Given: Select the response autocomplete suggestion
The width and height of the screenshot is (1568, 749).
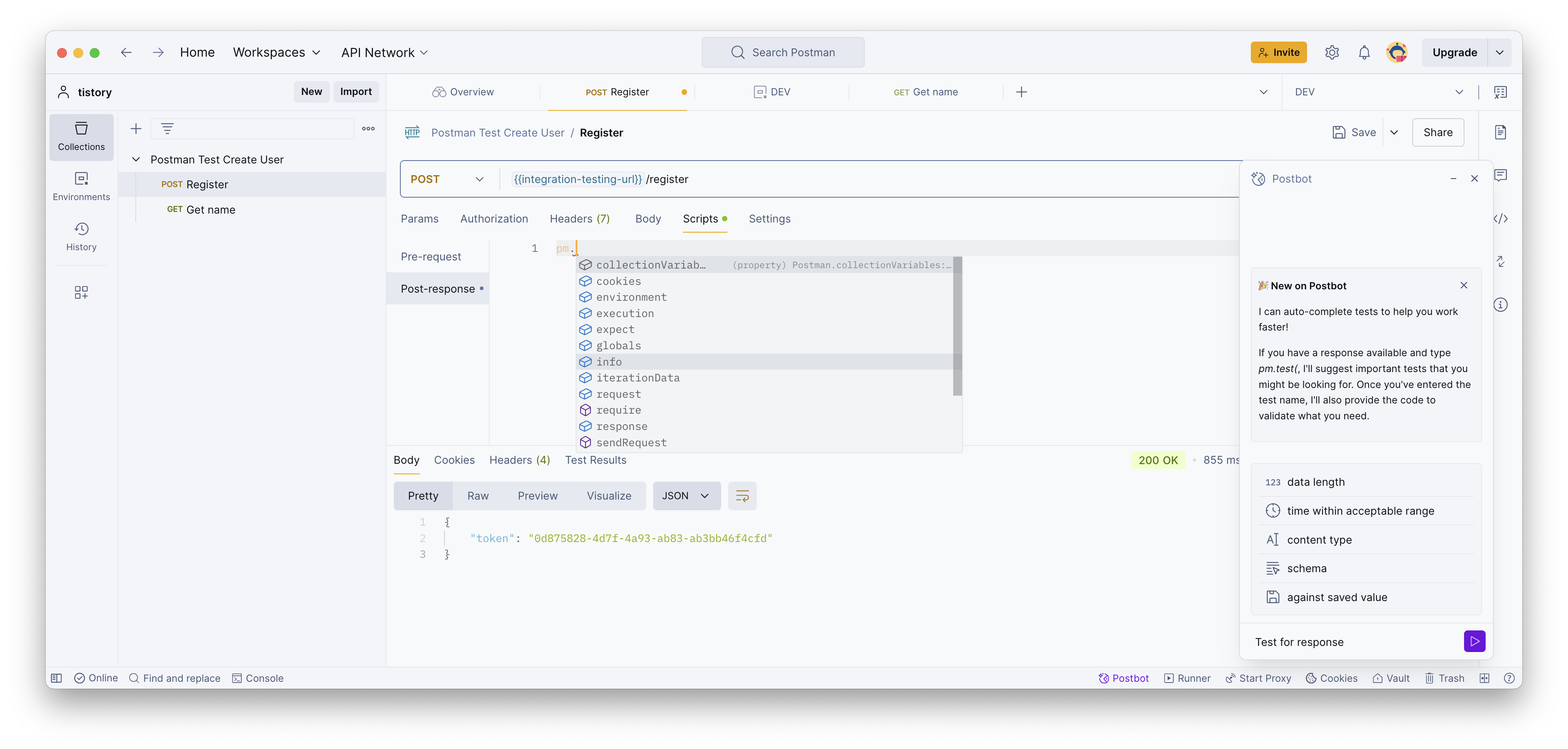Looking at the screenshot, I should (x=621, y=427).
